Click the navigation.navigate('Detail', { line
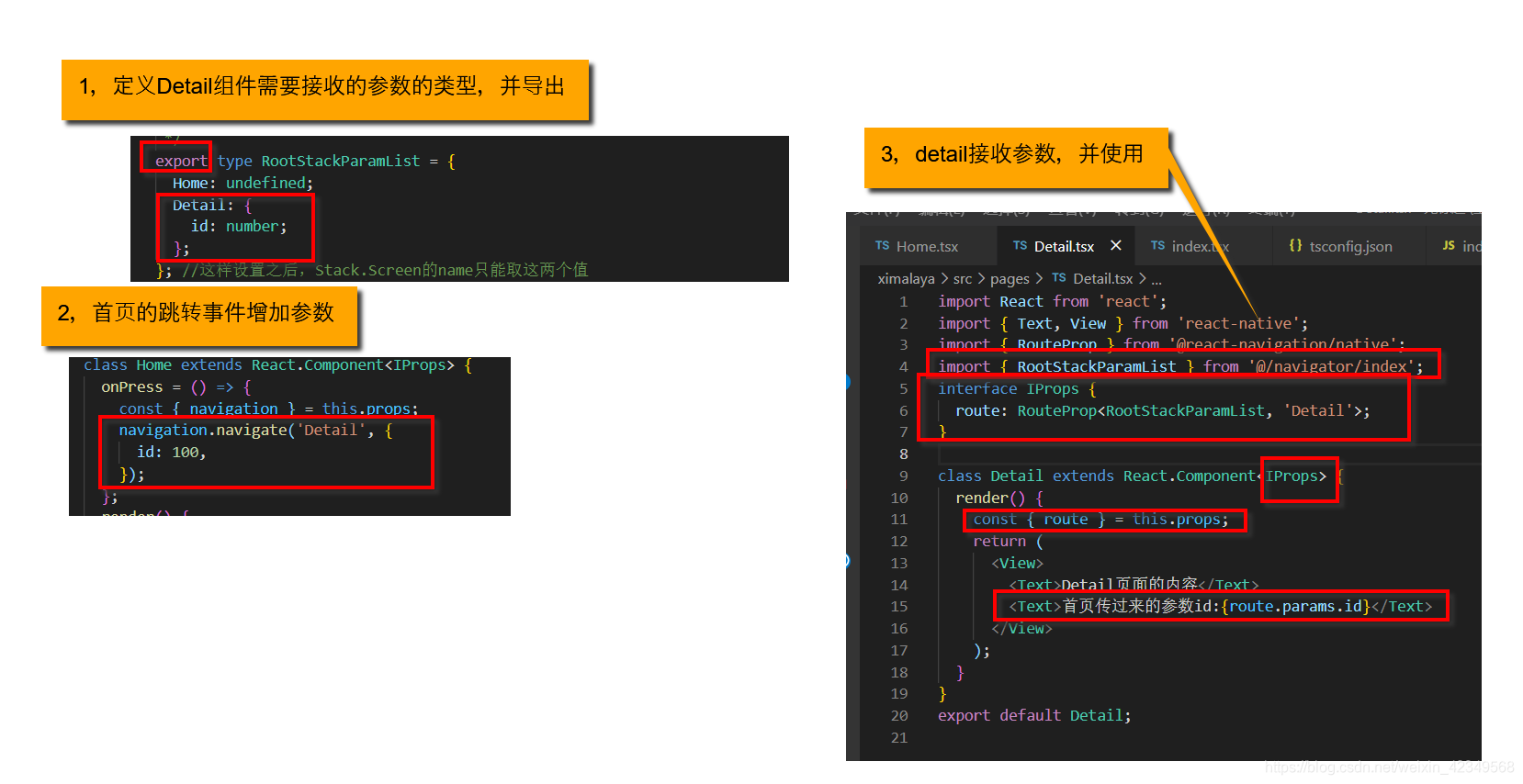 pos(255,430)
